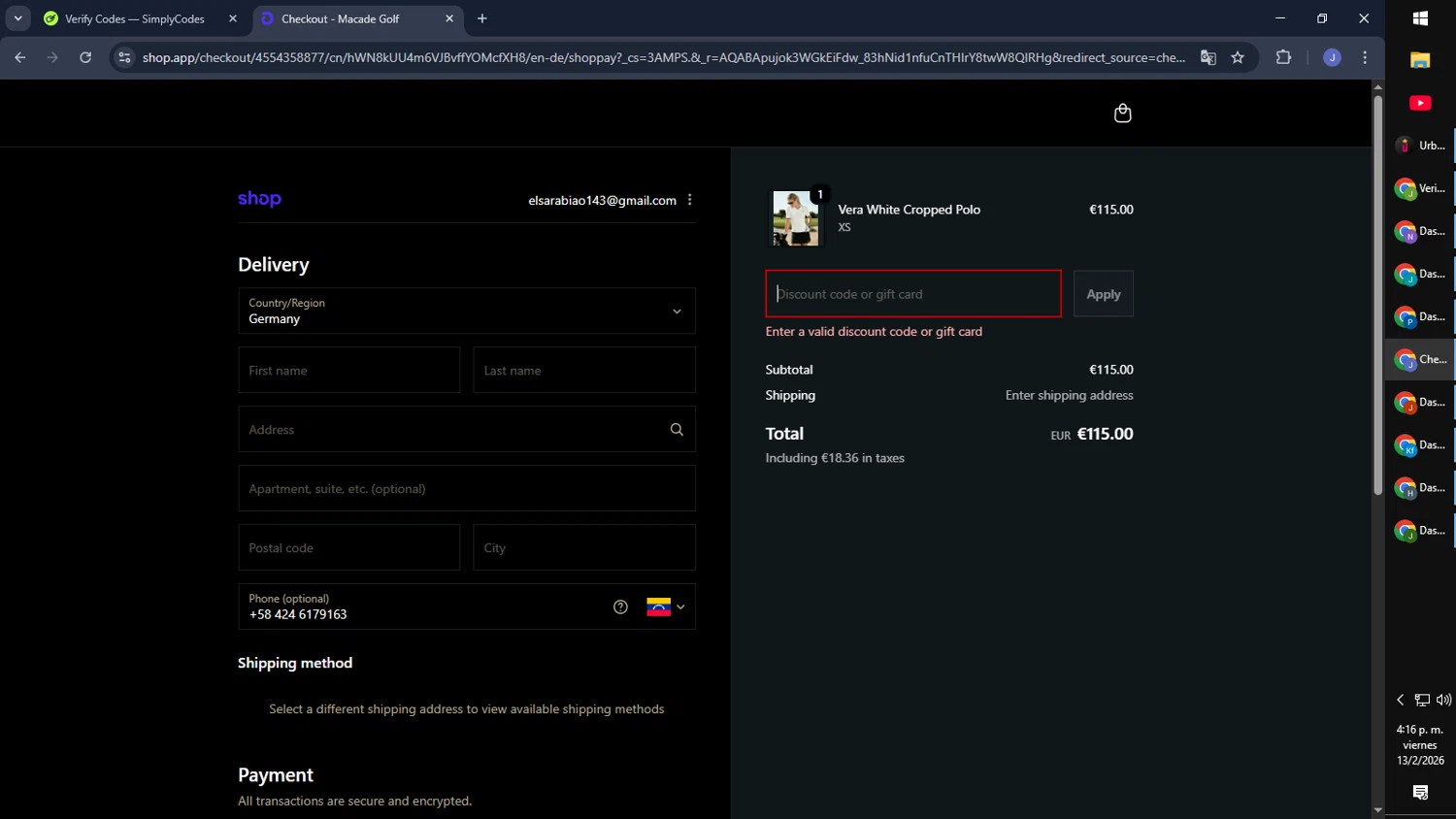Open phone country flag selector
This screenshot has height=819, width=1456.
[666, 607]
